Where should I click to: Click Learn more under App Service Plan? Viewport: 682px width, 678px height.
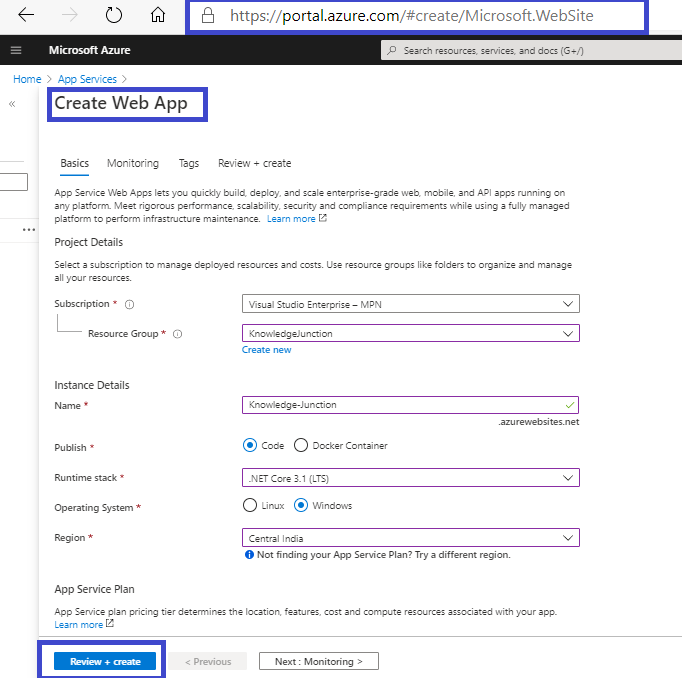79,625
